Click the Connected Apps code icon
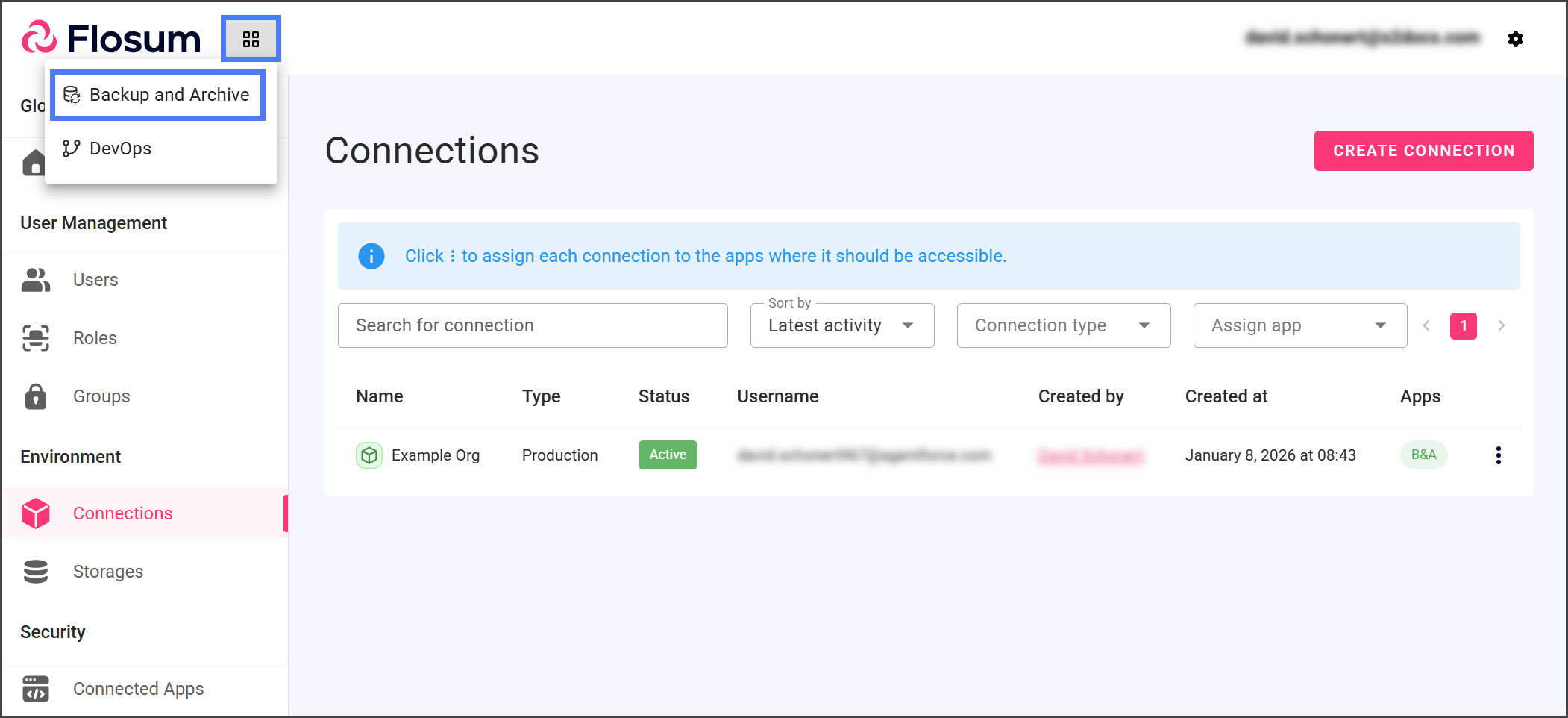The image size is (1568, 718). click(x=36, y=689)
